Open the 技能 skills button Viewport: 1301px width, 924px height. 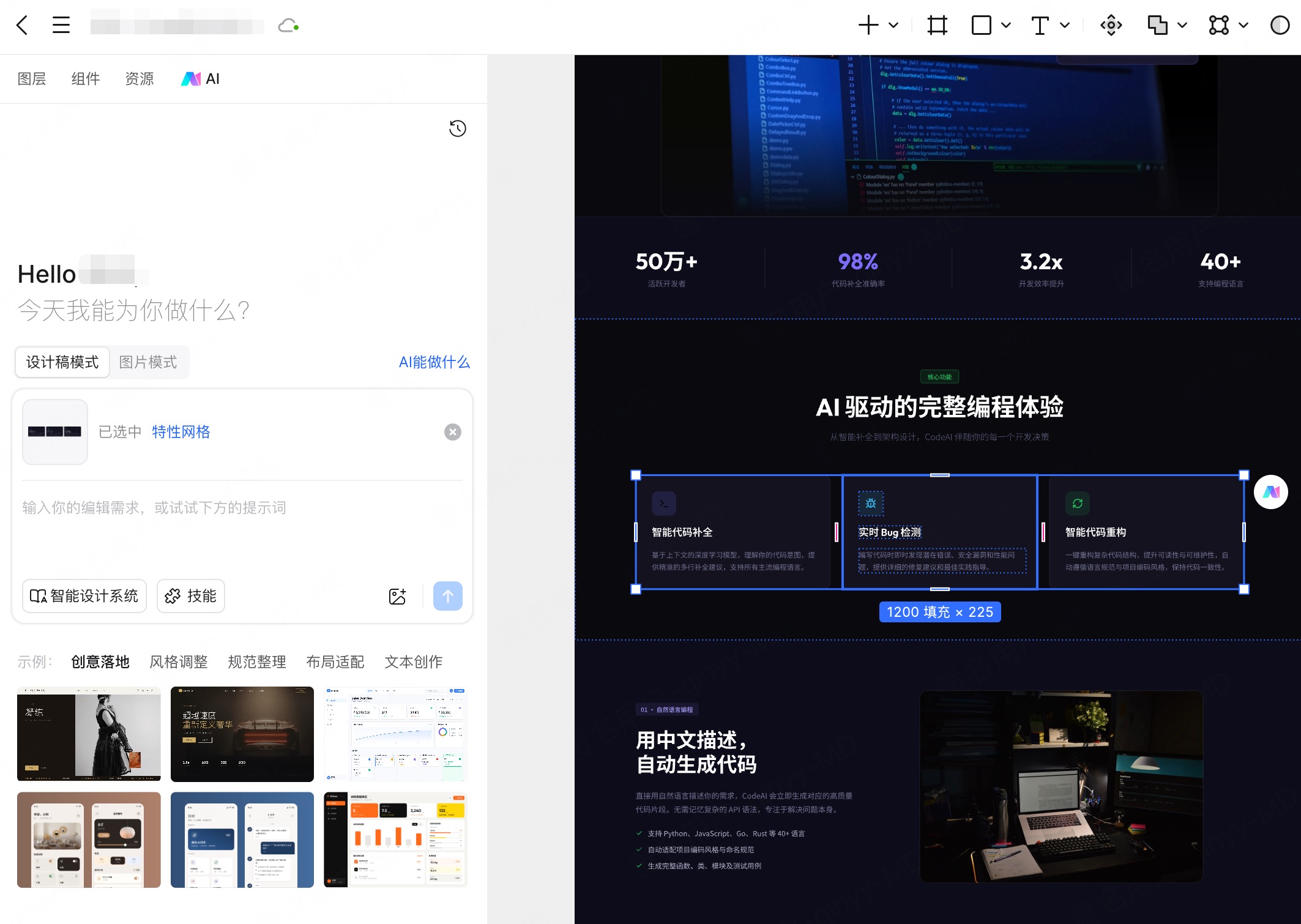[x=191, y=596]
